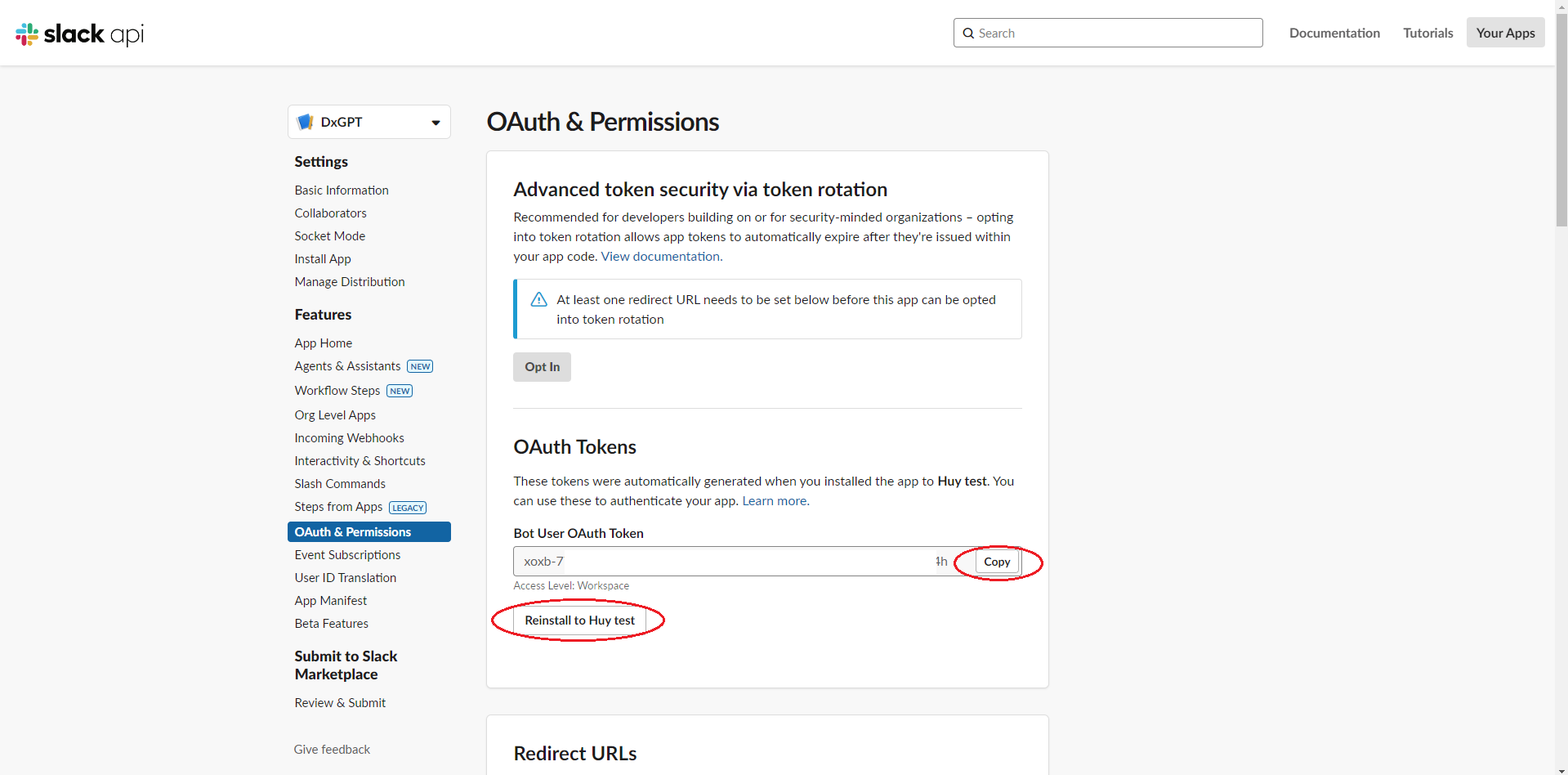Switch to the Your Apps section

(x=1504, y=33)
